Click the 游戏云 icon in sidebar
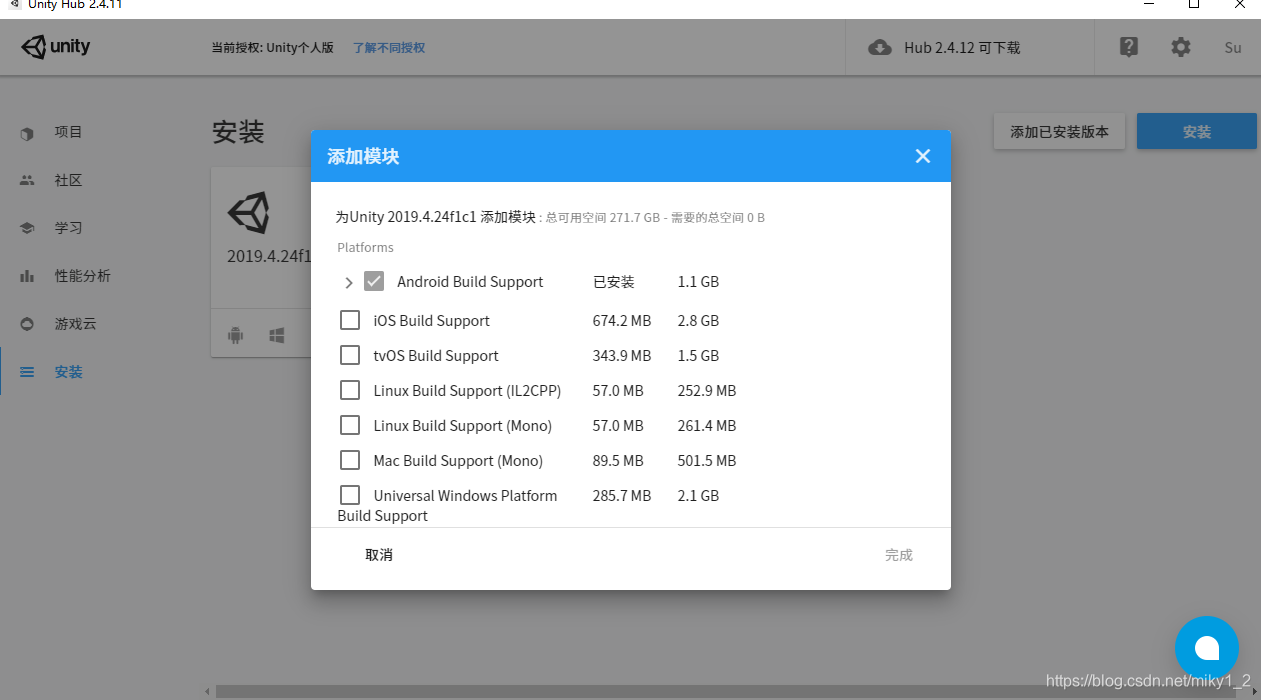Viewport: 1261px width, 700px height. coord(27,324)
